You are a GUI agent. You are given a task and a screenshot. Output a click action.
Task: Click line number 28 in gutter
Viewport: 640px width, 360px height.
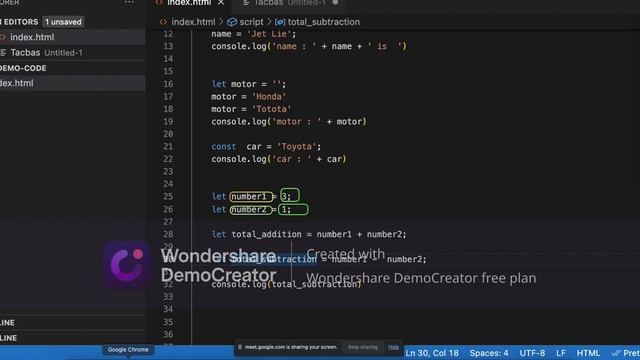click(x=168, y=234)
